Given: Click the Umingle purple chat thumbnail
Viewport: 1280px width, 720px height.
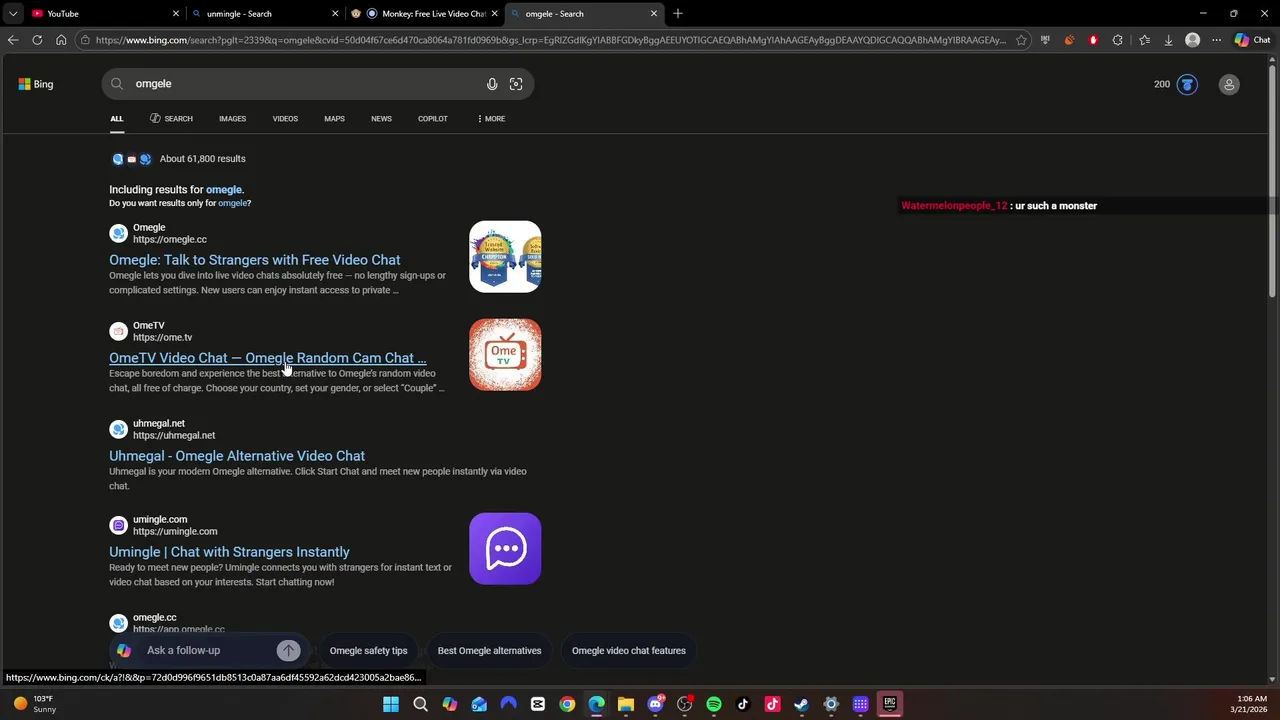Looking at the screenshot, I should (505, 549).
